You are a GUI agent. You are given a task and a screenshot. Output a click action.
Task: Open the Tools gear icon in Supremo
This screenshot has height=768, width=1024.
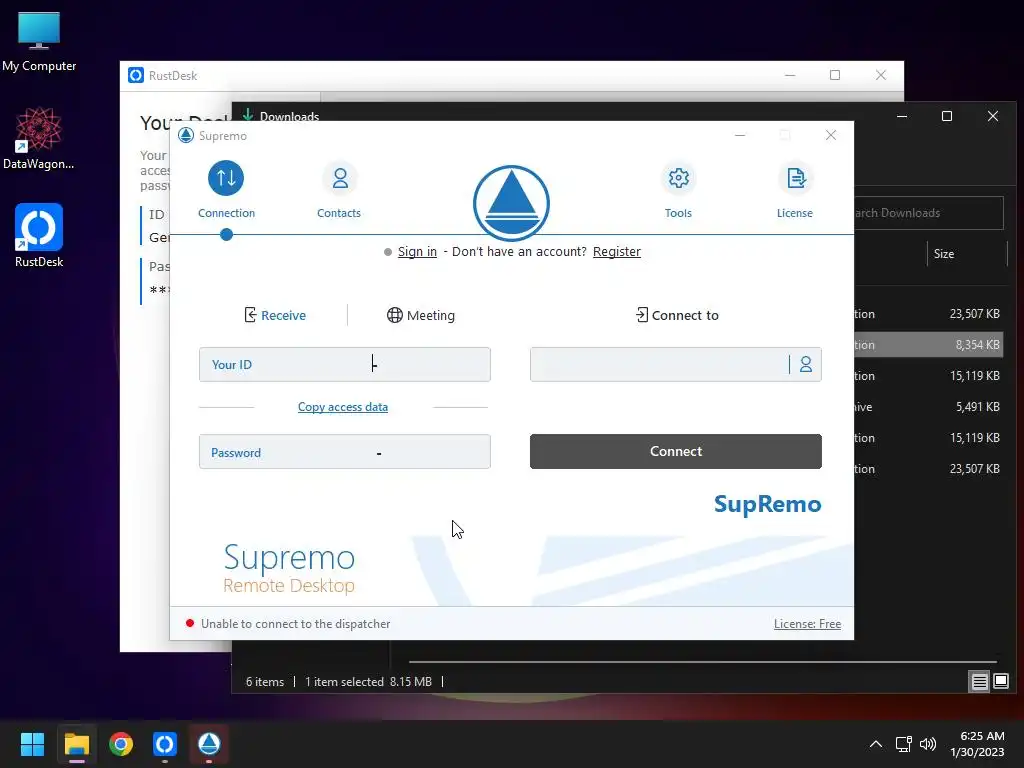(679, 178)
